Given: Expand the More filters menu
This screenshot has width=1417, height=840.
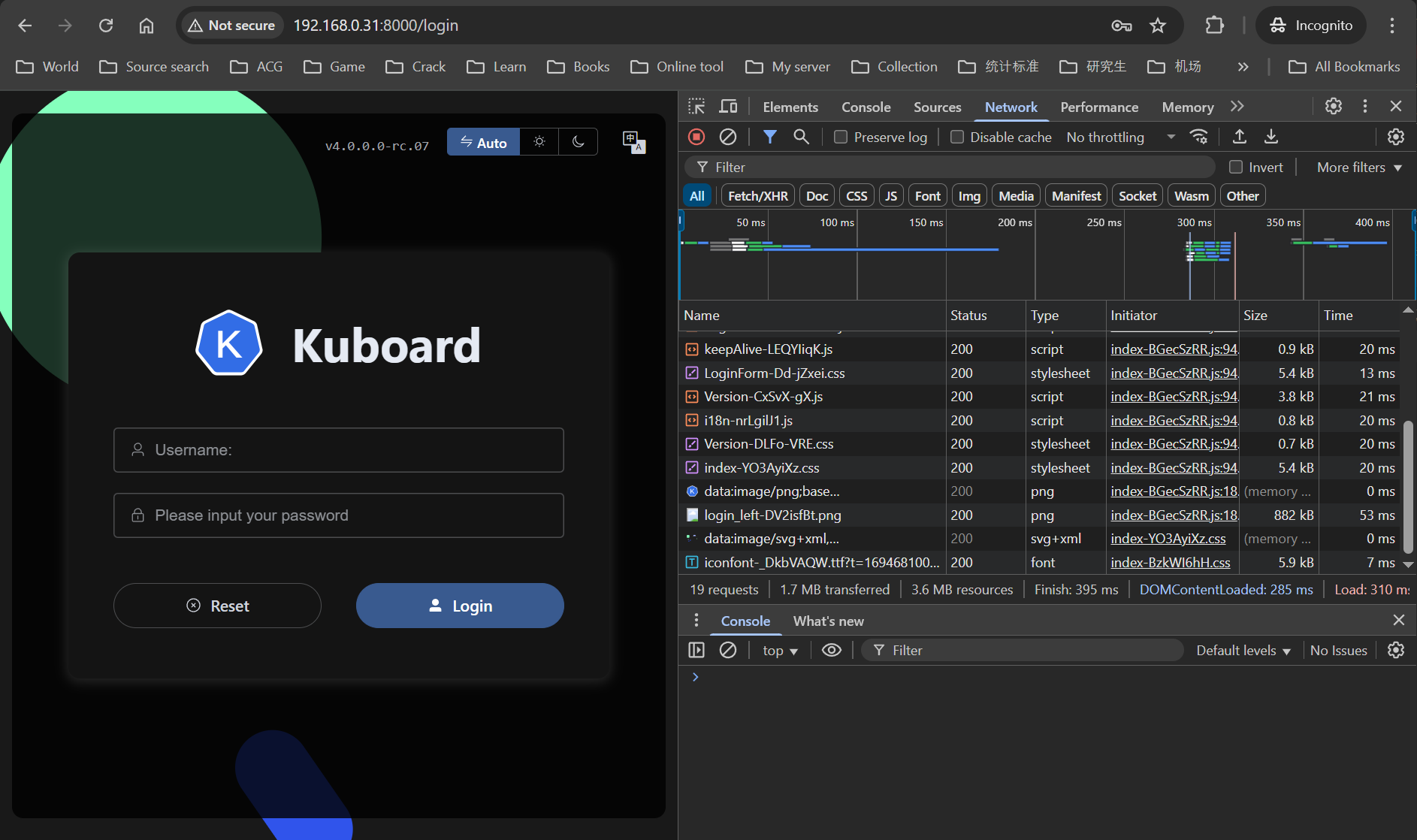Looking at the screenshot, I should click(x=1359, y=167).
